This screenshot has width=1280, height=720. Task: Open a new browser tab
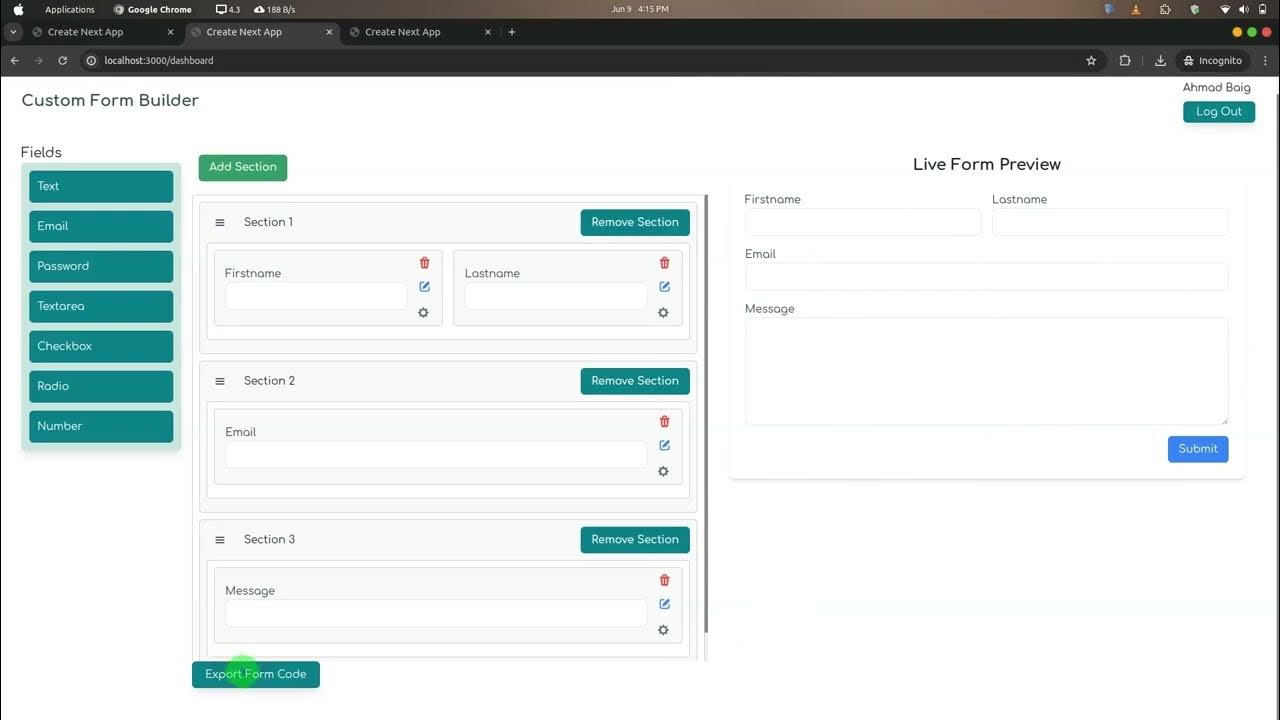coord(512,32)
